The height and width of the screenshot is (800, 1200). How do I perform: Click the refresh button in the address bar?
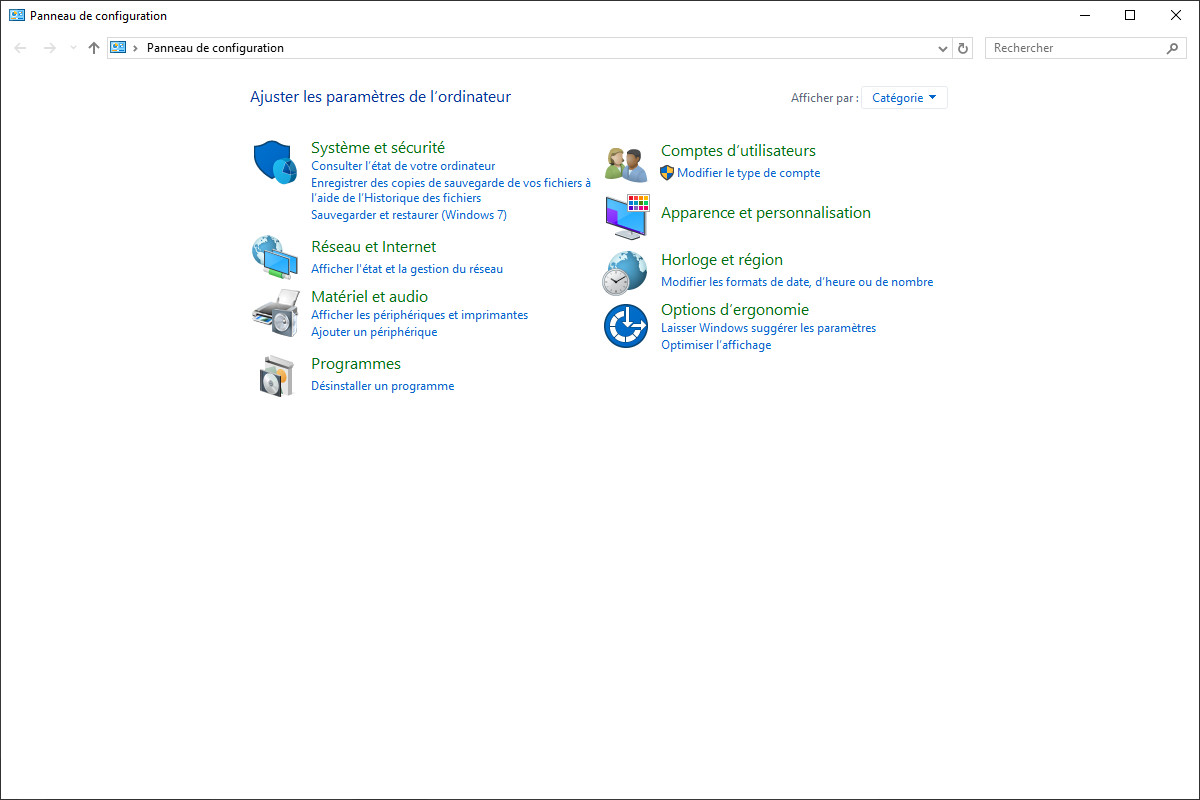[963, 48]
